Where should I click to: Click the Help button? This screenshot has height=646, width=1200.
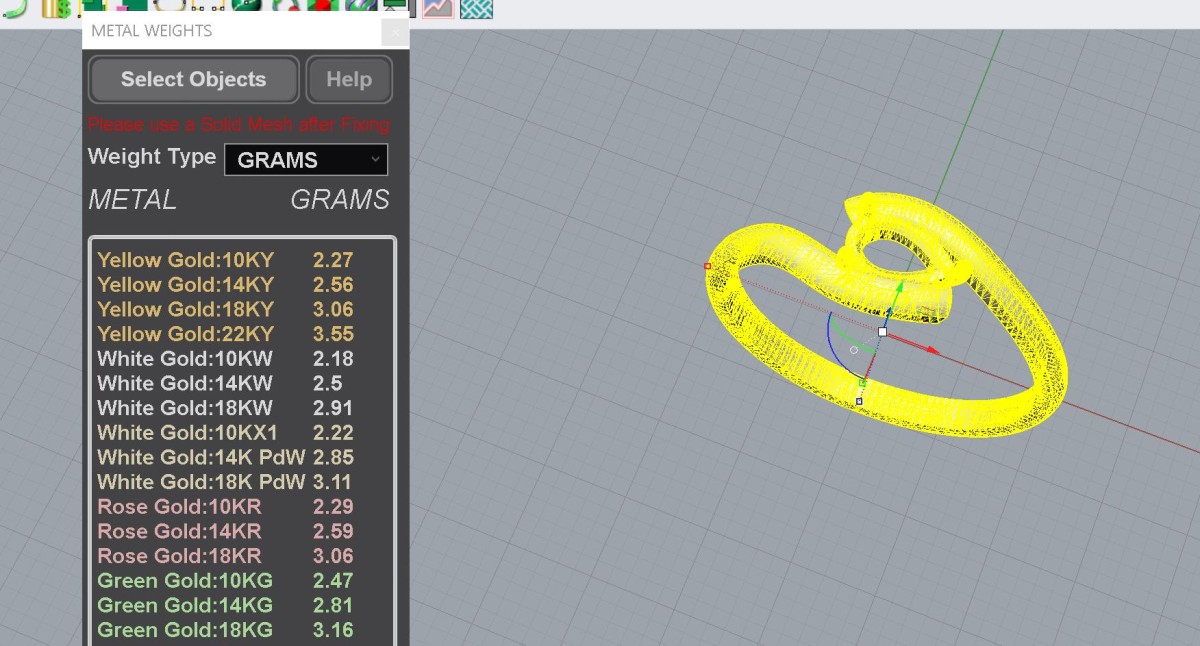coord(349,80)
